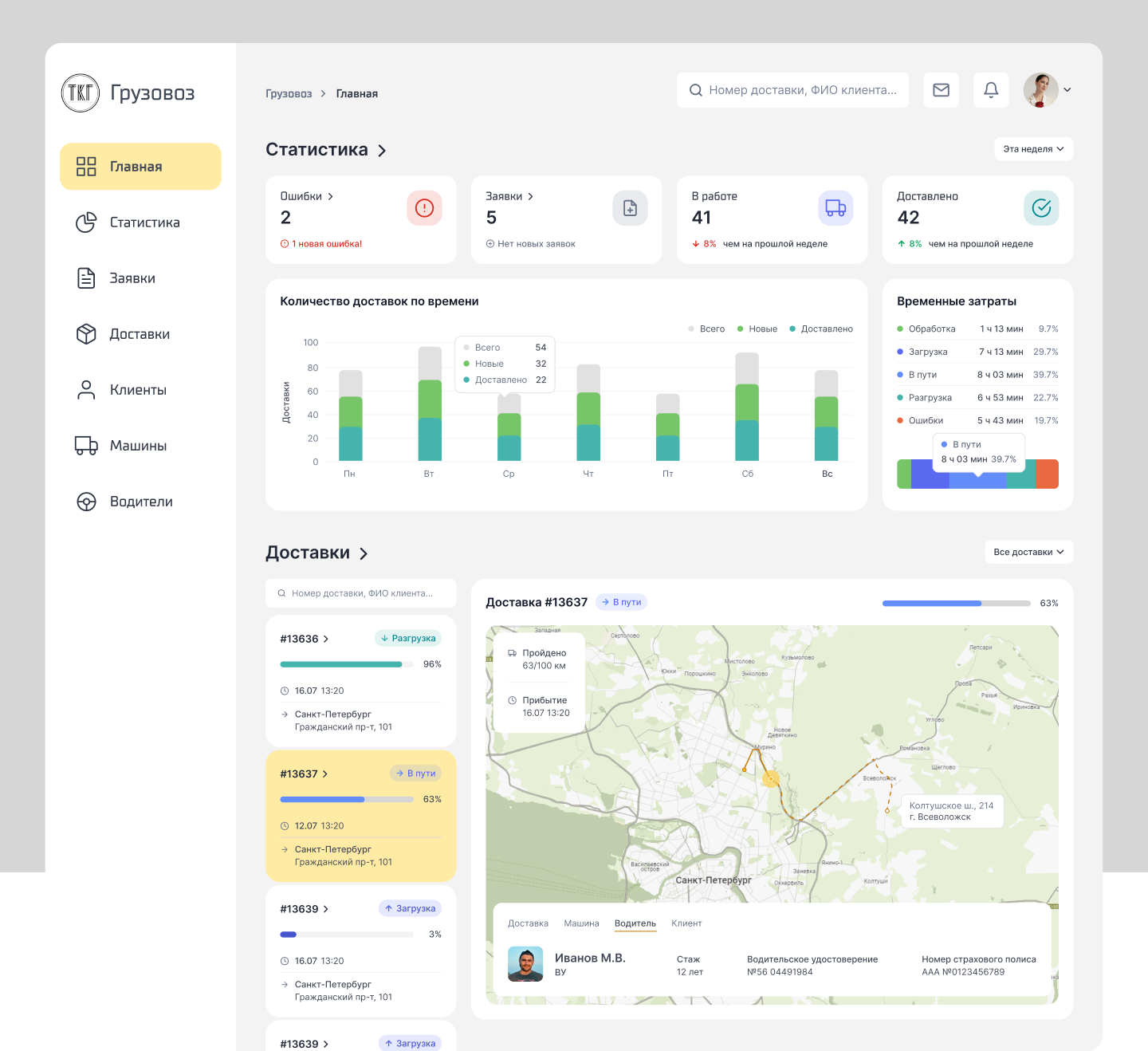The height and width of the screenshot is (1051, 1148).
Task: Switch to the Клиент tab
Action: coord(686,923)
